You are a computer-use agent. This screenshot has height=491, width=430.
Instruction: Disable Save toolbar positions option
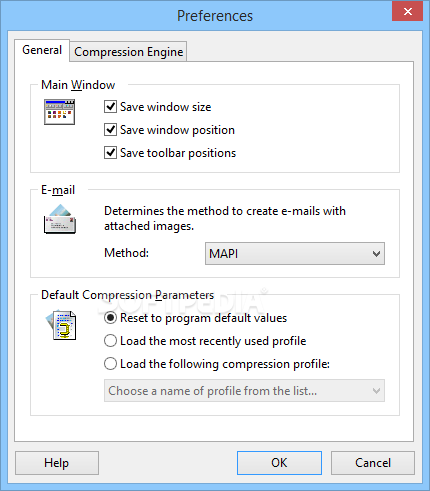(x=110, y=153)
